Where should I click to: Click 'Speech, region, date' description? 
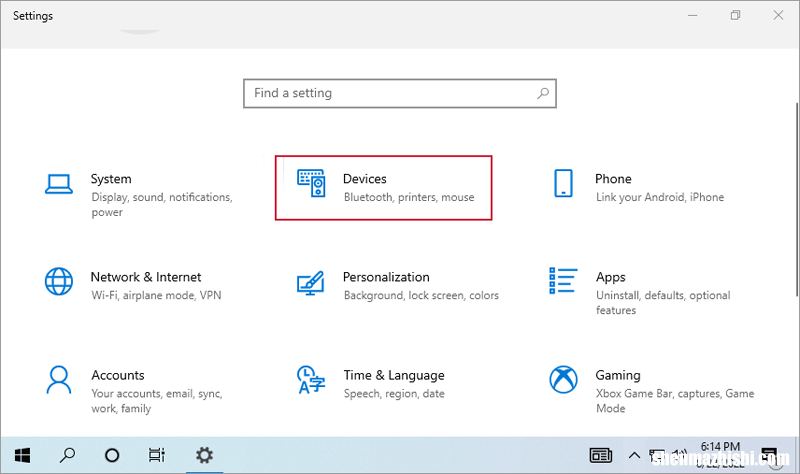click(394, 394)
